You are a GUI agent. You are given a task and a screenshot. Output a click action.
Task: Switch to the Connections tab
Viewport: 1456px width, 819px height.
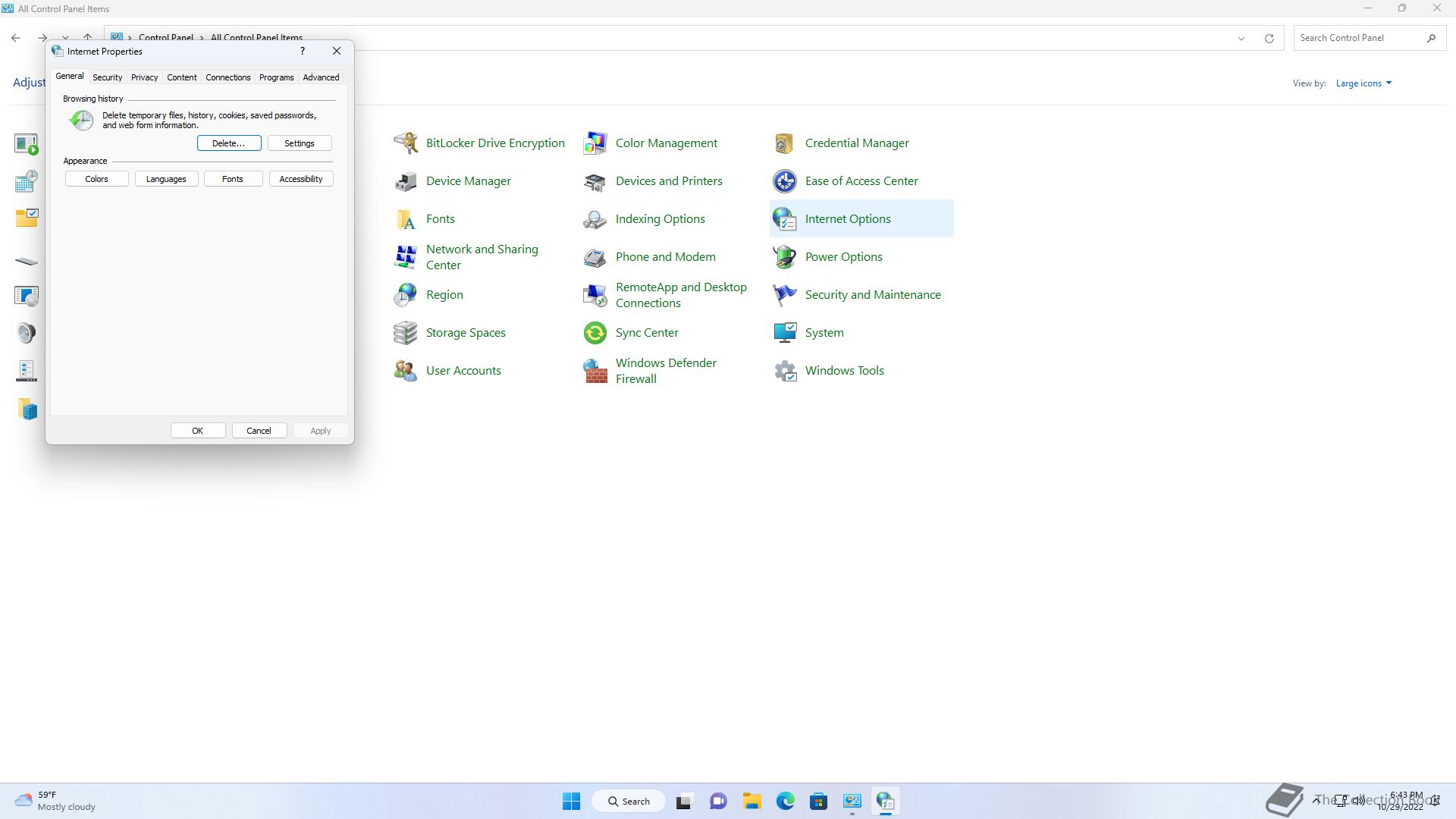[x=227, y=77]
